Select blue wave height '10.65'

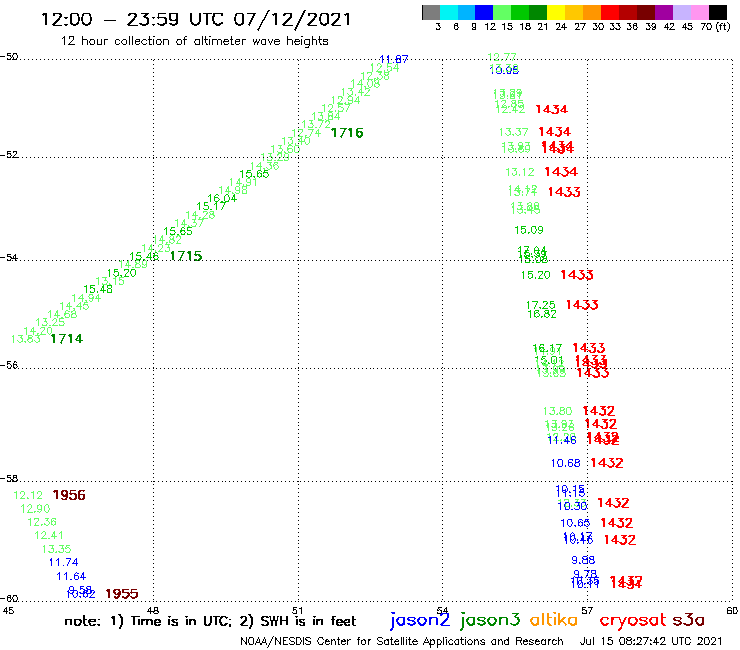(x=575, y=523)
